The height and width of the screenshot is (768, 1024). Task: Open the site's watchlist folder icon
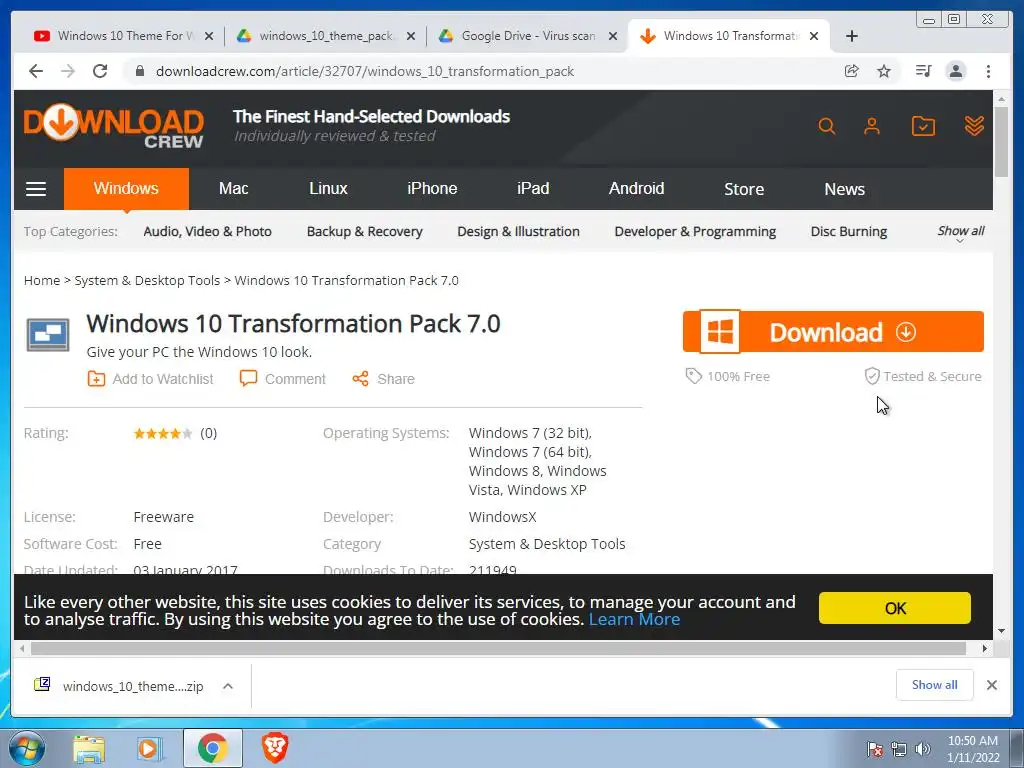click(923, 125)
